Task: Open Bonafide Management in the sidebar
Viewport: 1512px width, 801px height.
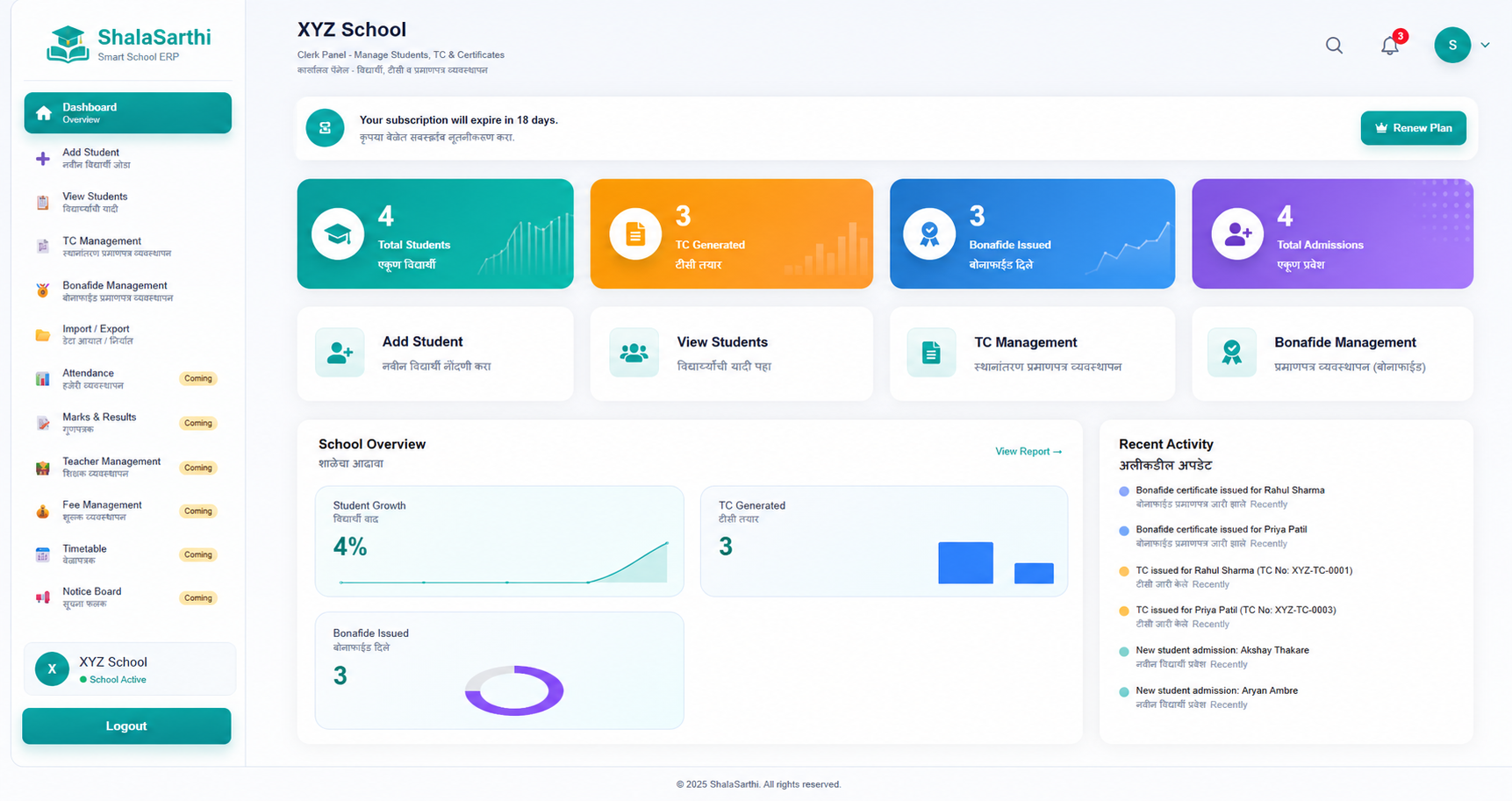Action: tap(128, 291)
